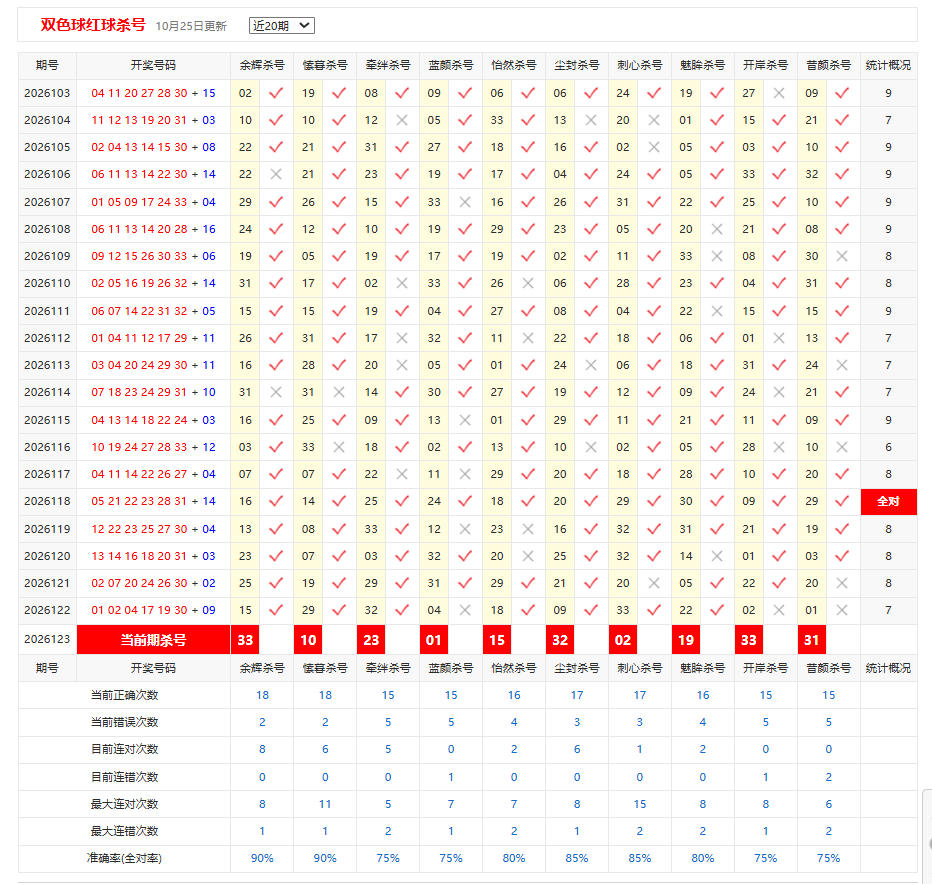Select the current 尘封杀号 kill number 32

pyautogui.click(x=560, y=640)
